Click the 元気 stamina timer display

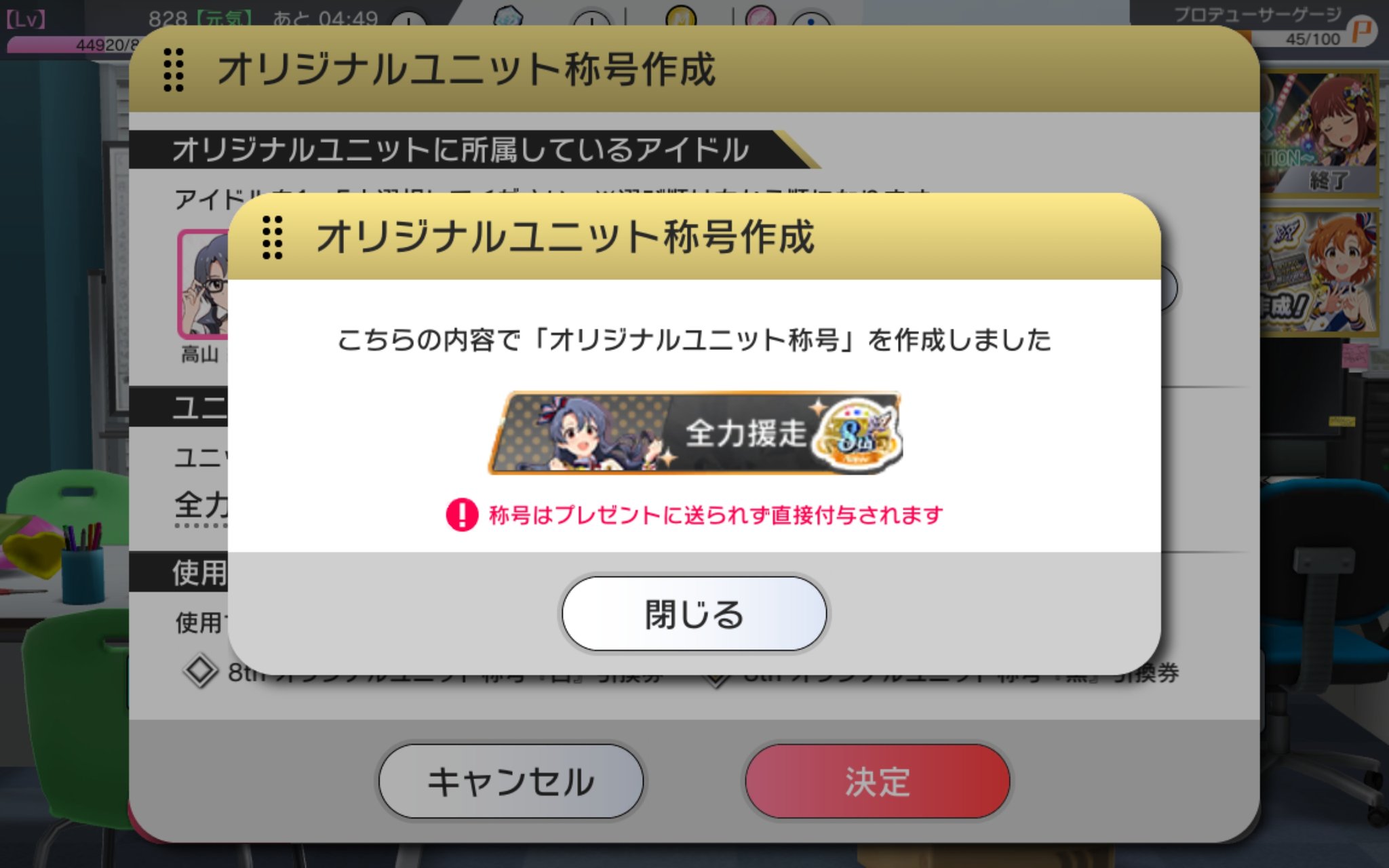click(263, 18)
